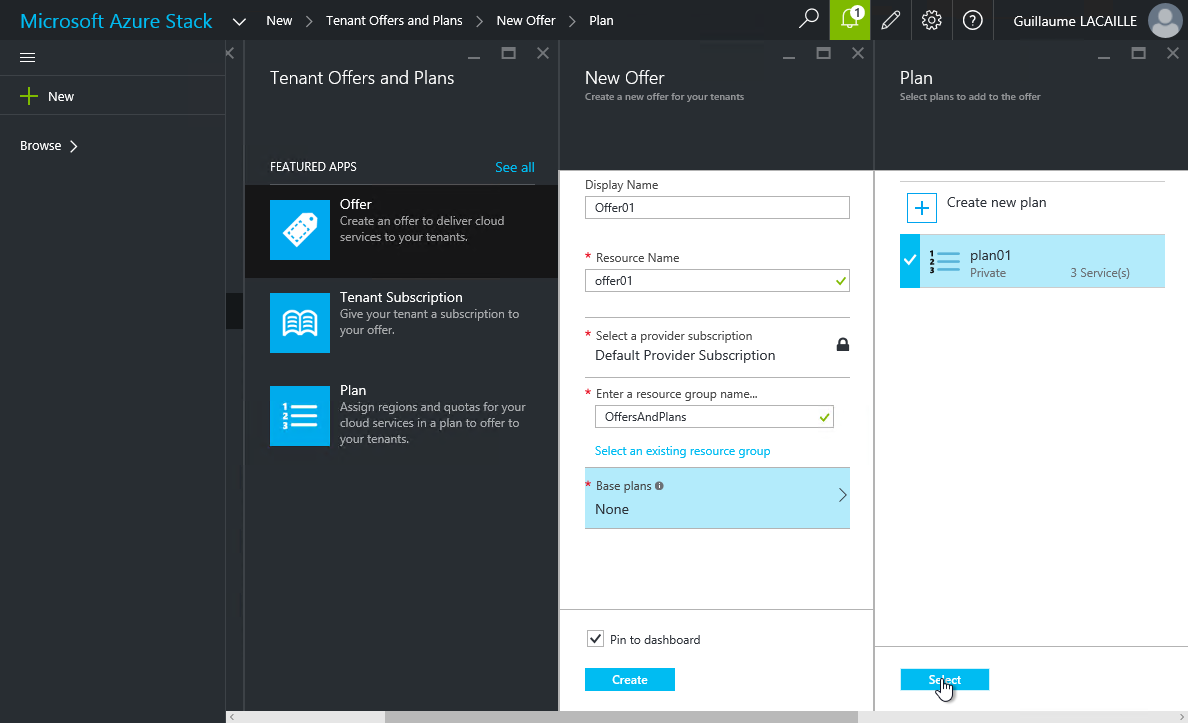Click Default Provider Subscription text

[685, 355]
